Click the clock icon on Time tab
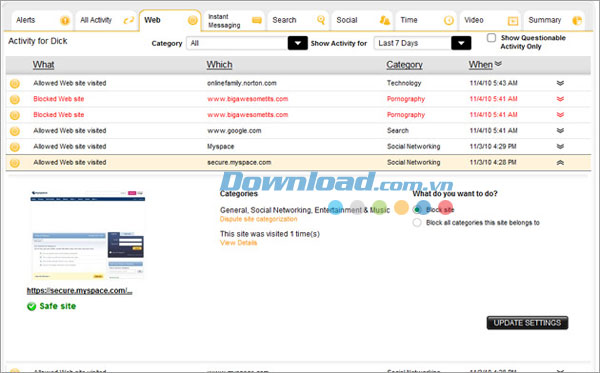The width and height of the screenshot is (600, 373). (448, 20)
